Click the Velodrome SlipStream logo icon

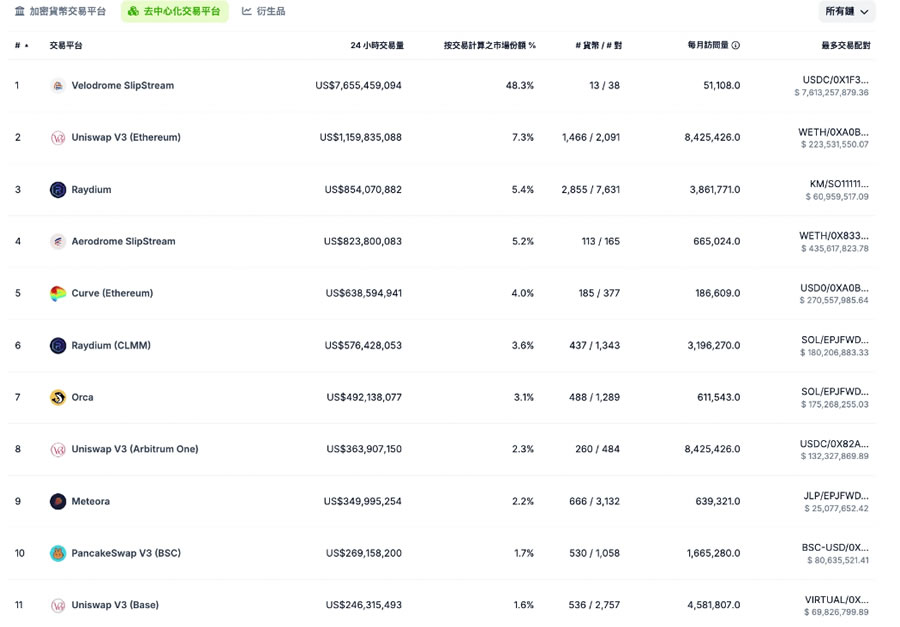[58, 86]
